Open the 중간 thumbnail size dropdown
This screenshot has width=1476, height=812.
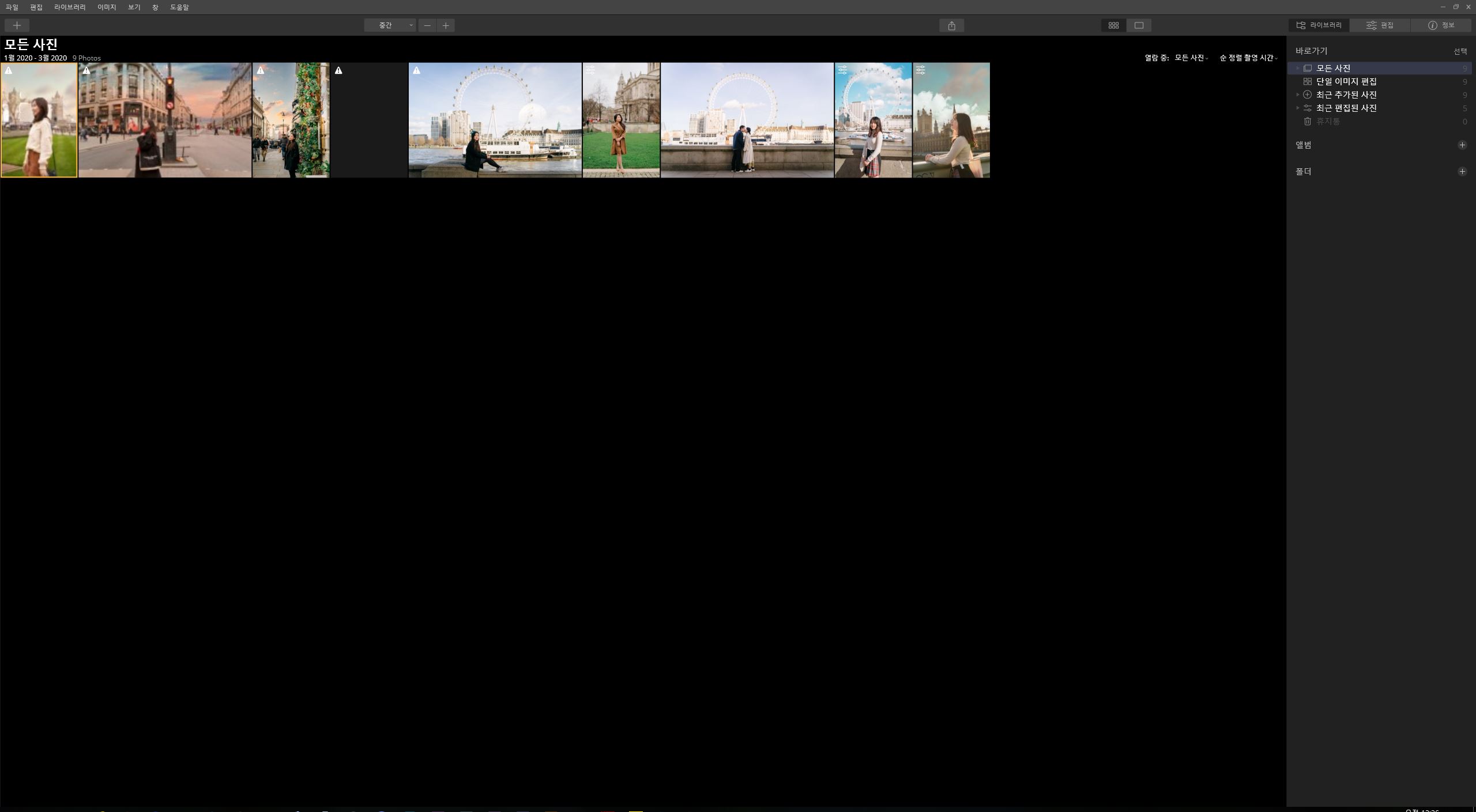coord(390,25)
